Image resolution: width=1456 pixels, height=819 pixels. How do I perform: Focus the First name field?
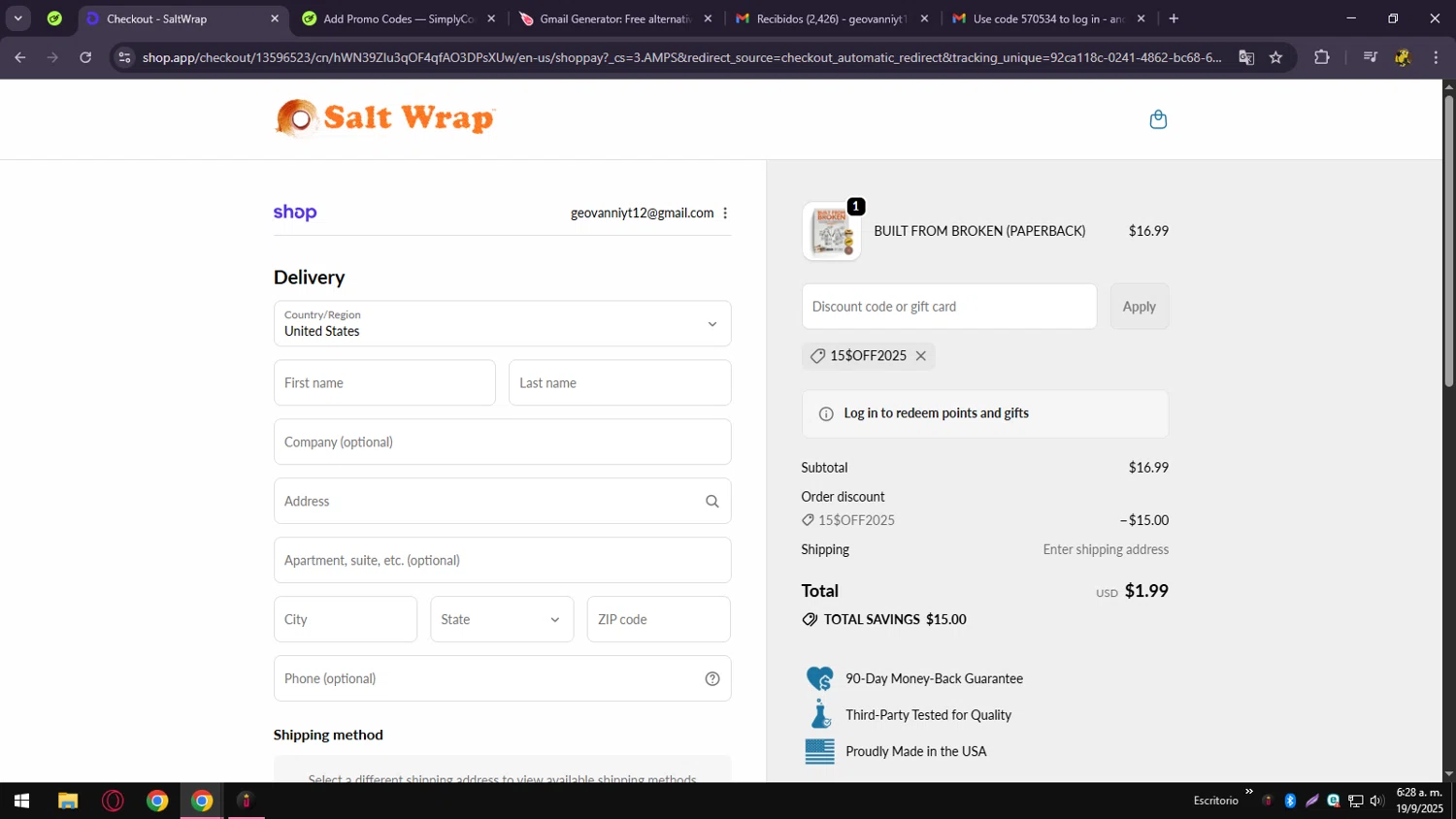click(384, 383)
